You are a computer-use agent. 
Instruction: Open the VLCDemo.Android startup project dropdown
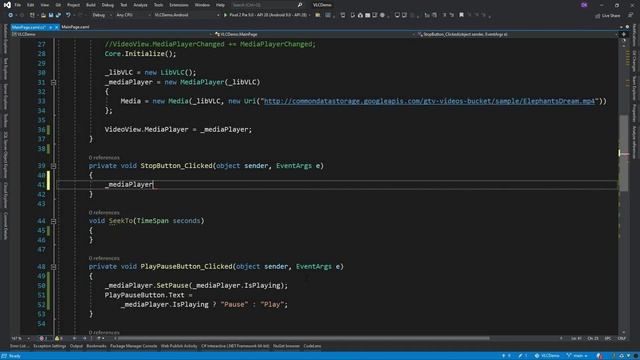coord(186,15)
